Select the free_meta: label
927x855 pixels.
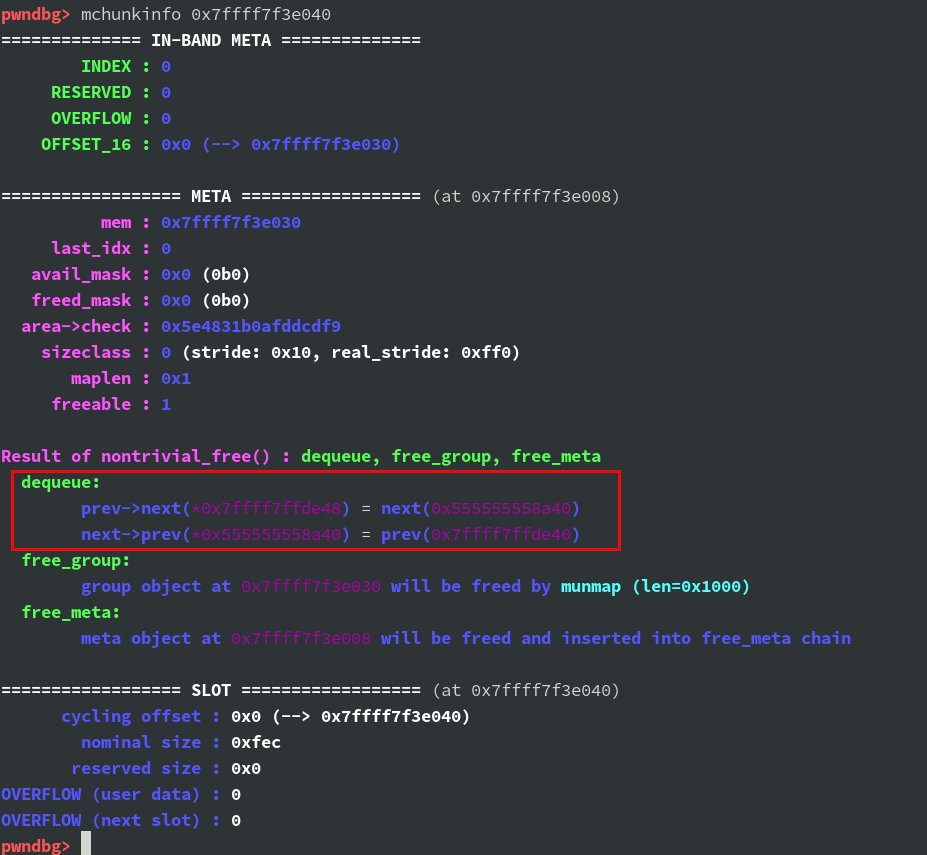pos(70,612)
